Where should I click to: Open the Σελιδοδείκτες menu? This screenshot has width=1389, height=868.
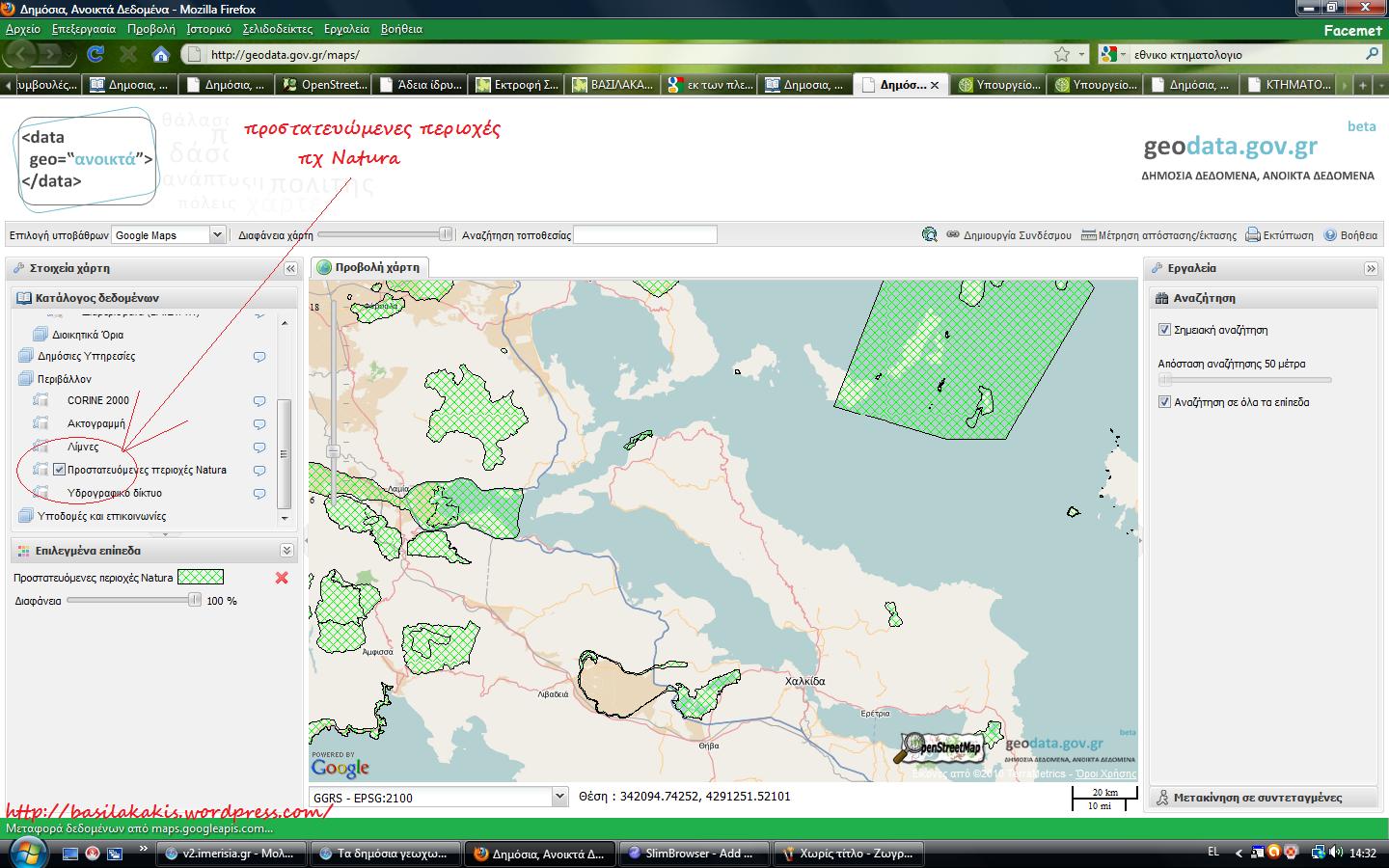[277, 29]
